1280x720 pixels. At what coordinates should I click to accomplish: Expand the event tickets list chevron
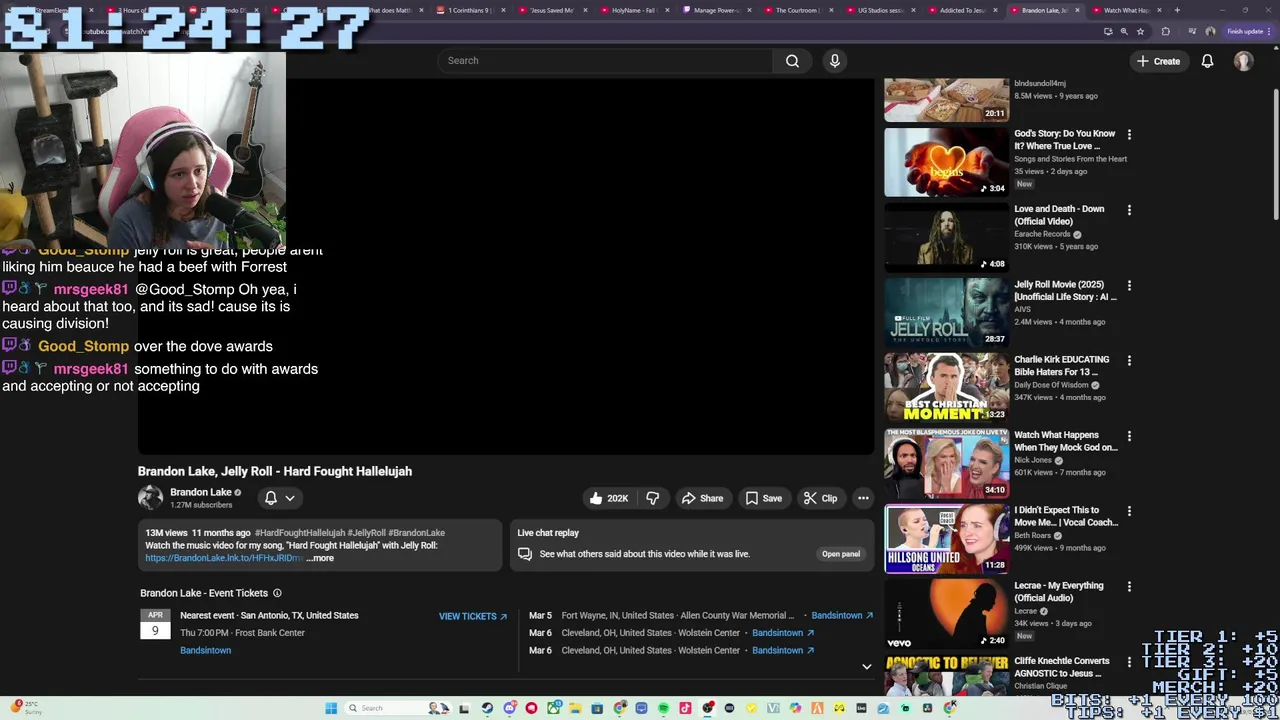pyautogui.click(x=866, y=666)
